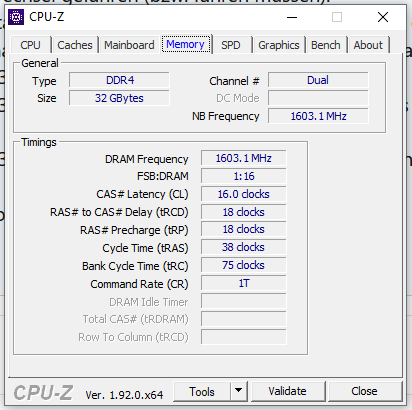
Task: Click the Ver. 1.92.0.x64 version text
Action: (x=124, y=395)
